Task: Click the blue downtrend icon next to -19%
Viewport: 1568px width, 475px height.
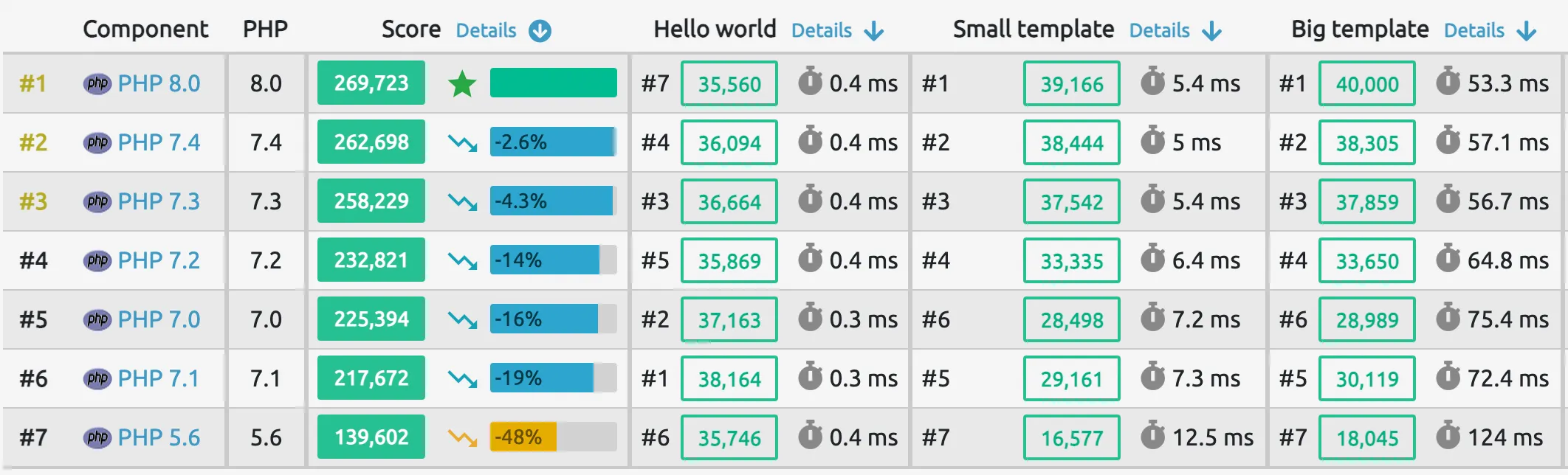Action: [x=462, y=379]
